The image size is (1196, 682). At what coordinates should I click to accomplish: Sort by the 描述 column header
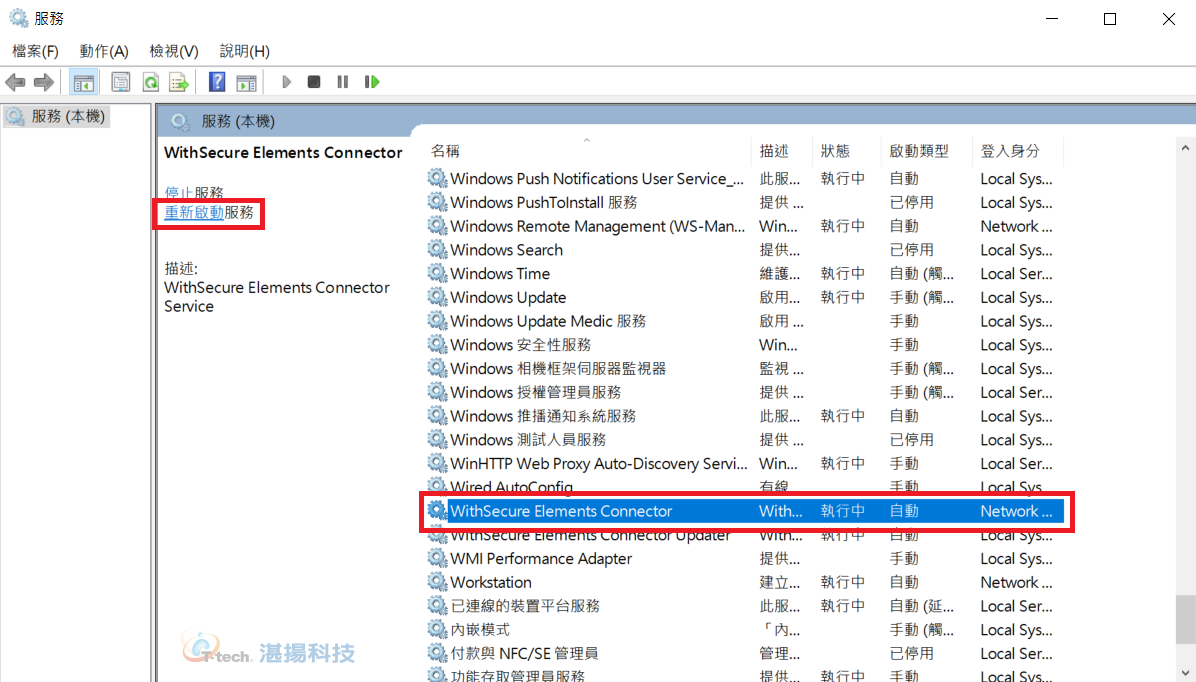tap(774, 151)
